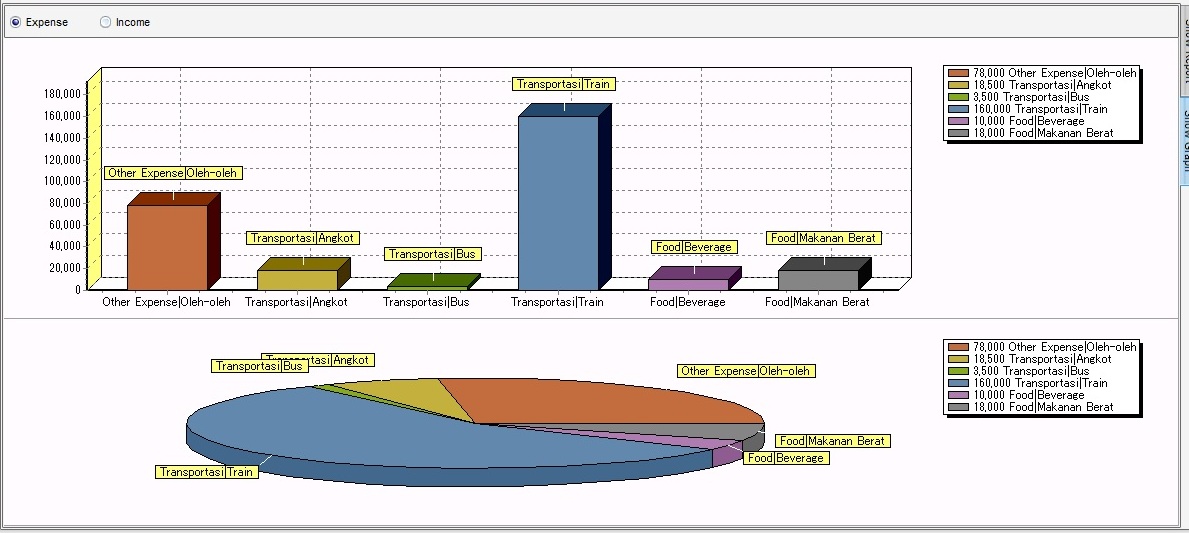Viewport: 1189px width, 533px height.
Task: Click green Bus swatch in top legend
Action: (958, 97)
